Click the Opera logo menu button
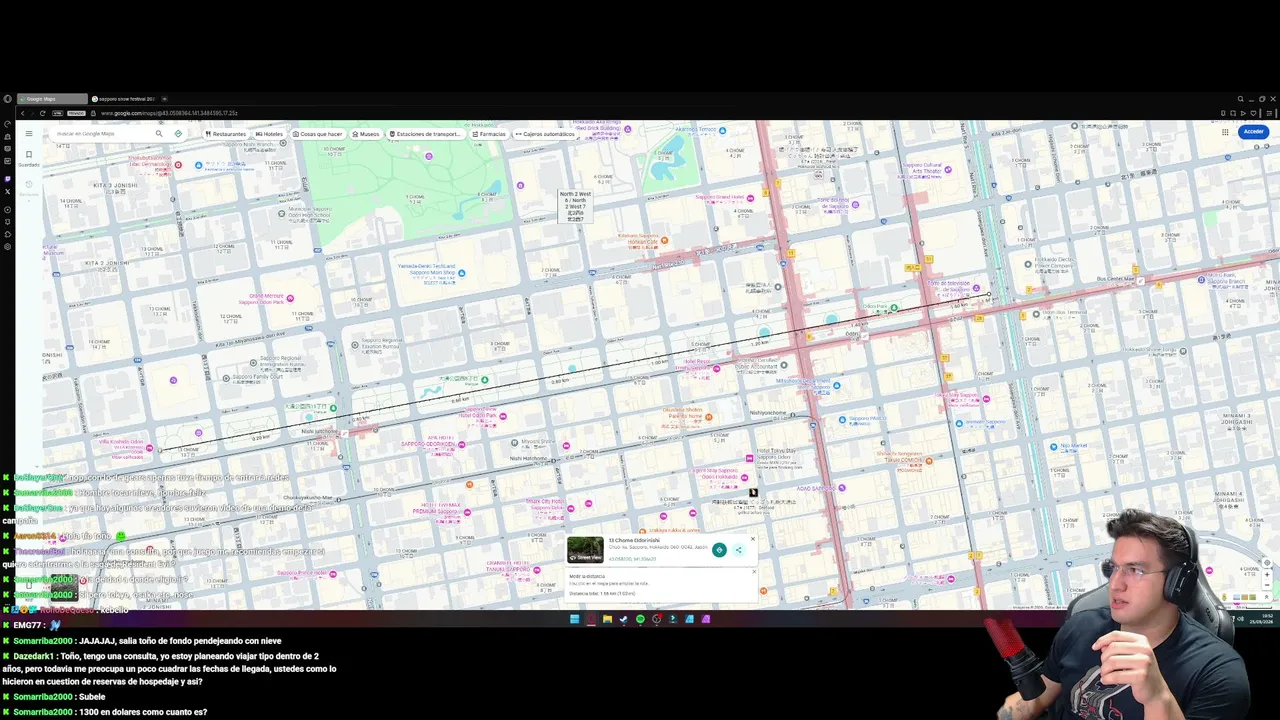The height and width of the screenshot is (720, 1280). click(7, 99)
